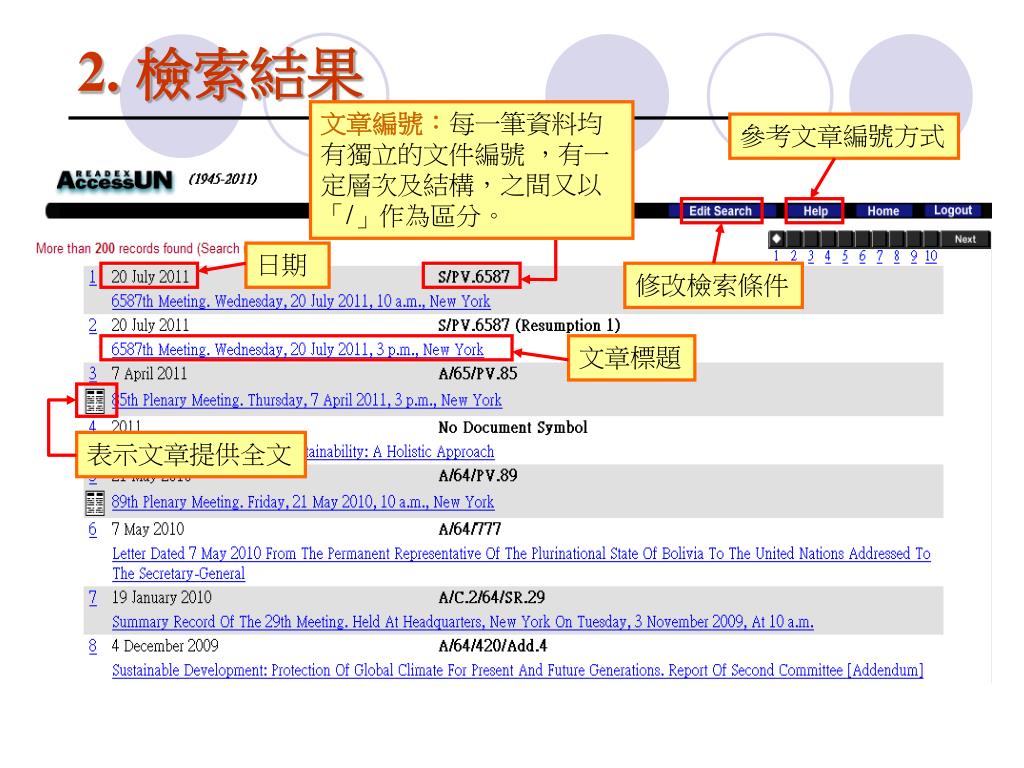This screenshot has width=1024, height=768.
Task: Click date 7 May 2010
Action: point(148,529)
